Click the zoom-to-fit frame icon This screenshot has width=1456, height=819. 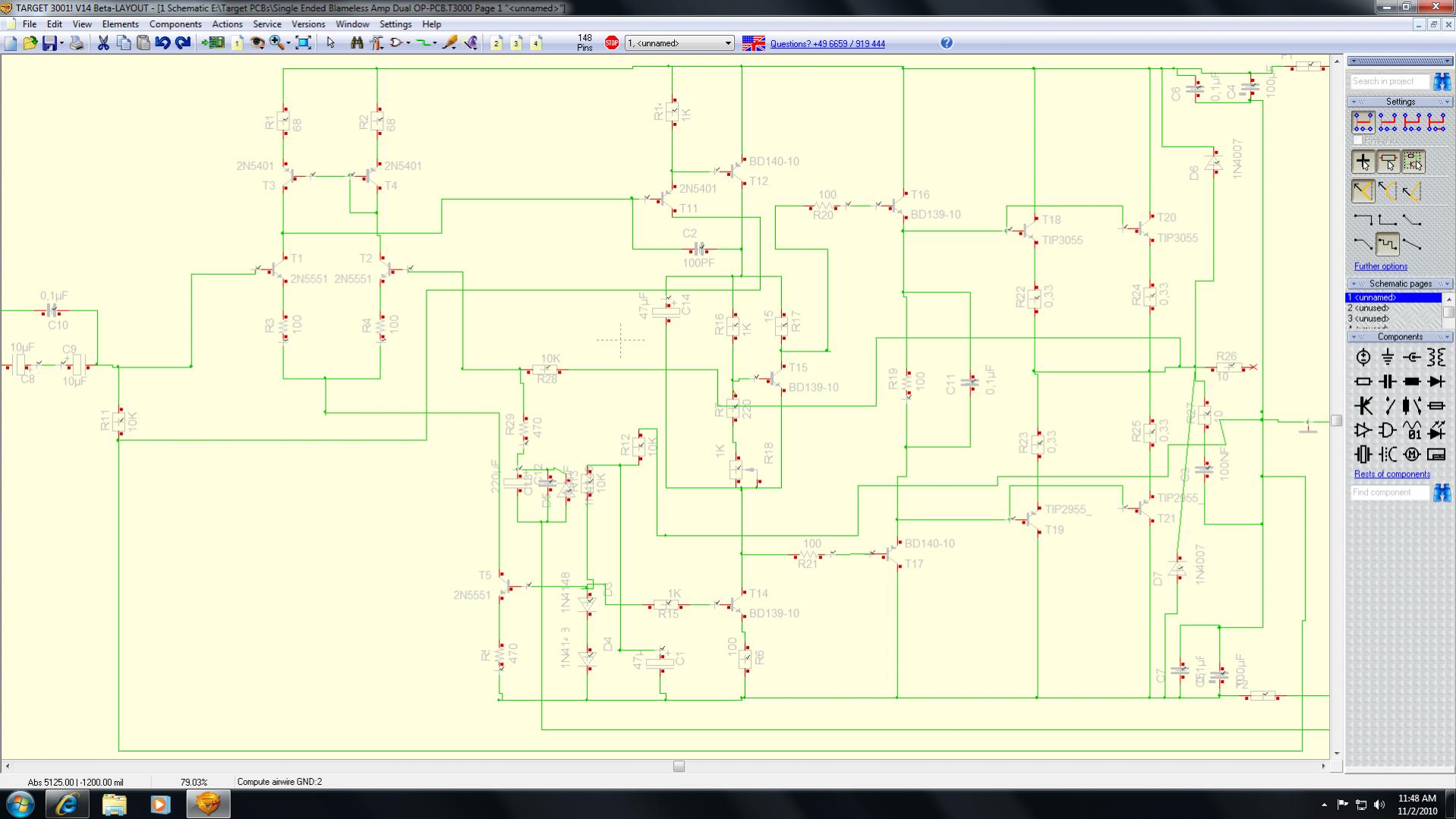tap(303, 43)
